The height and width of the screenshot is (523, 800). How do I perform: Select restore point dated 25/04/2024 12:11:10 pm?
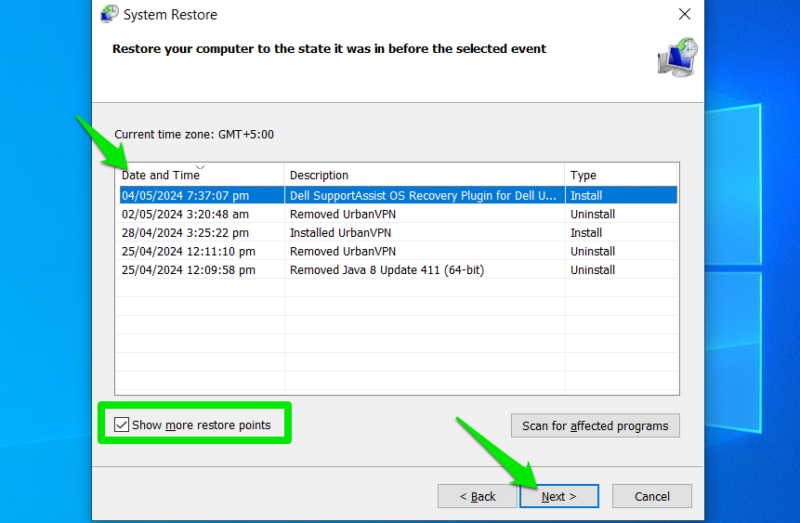398,251
